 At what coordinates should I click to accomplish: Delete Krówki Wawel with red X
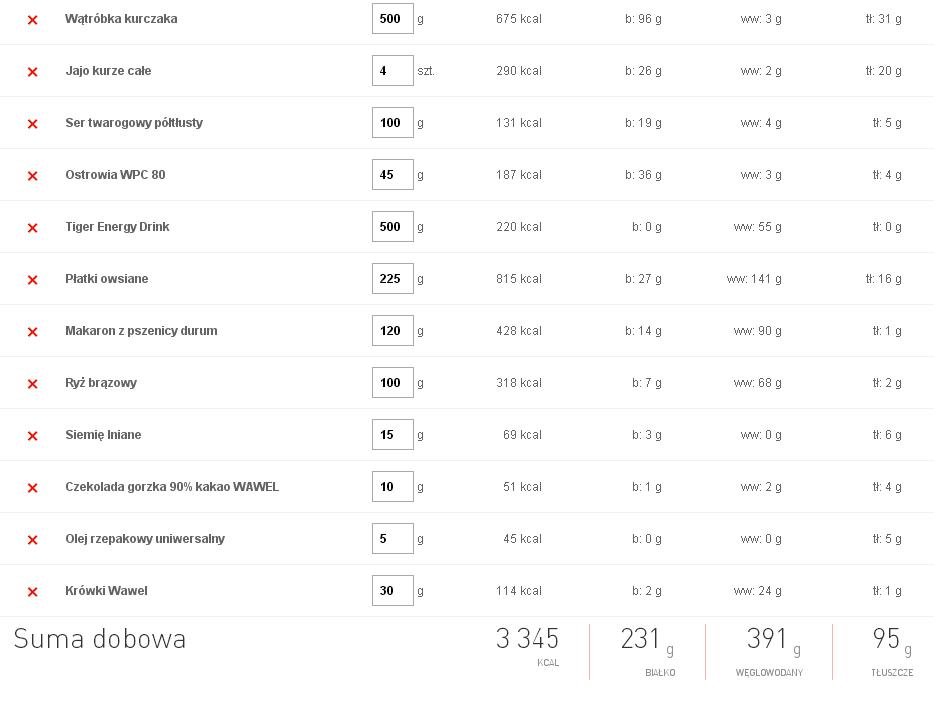33,592
